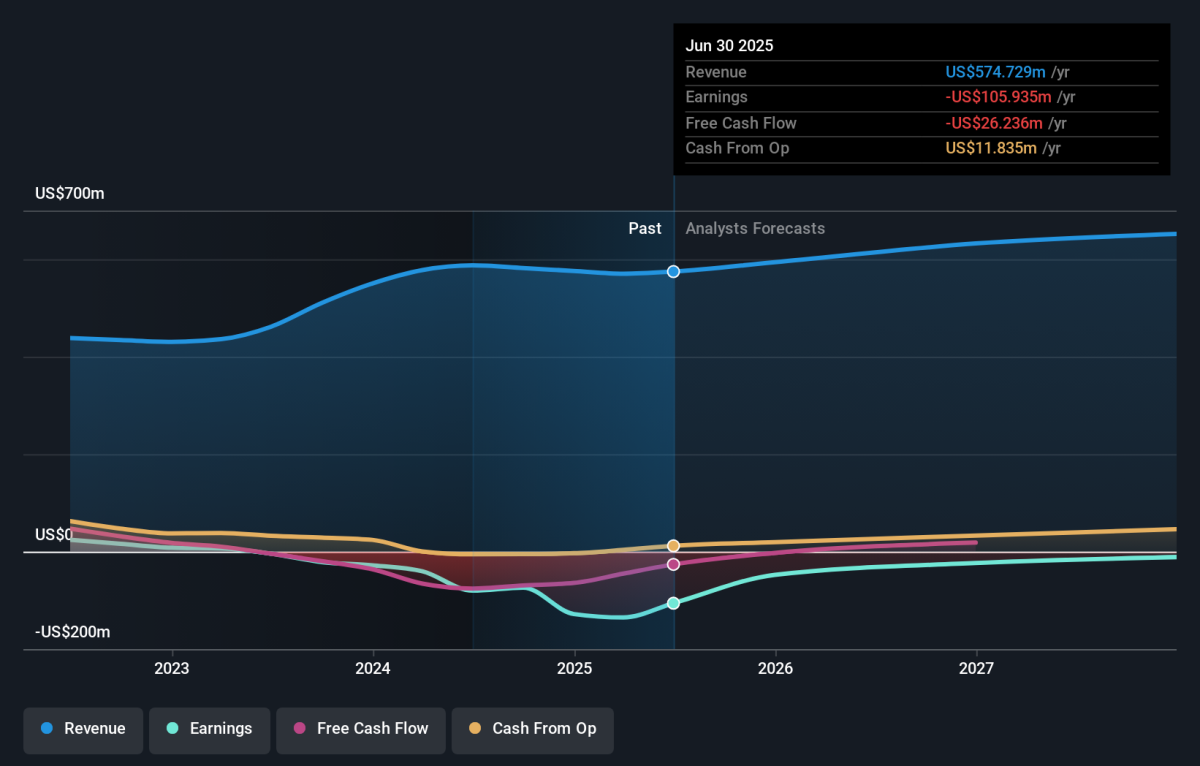Image resolution: width=1200 pixels, height=766 pixels.
Task: Click the blue Revenue legend dot
Action: [x=47, y=729]
